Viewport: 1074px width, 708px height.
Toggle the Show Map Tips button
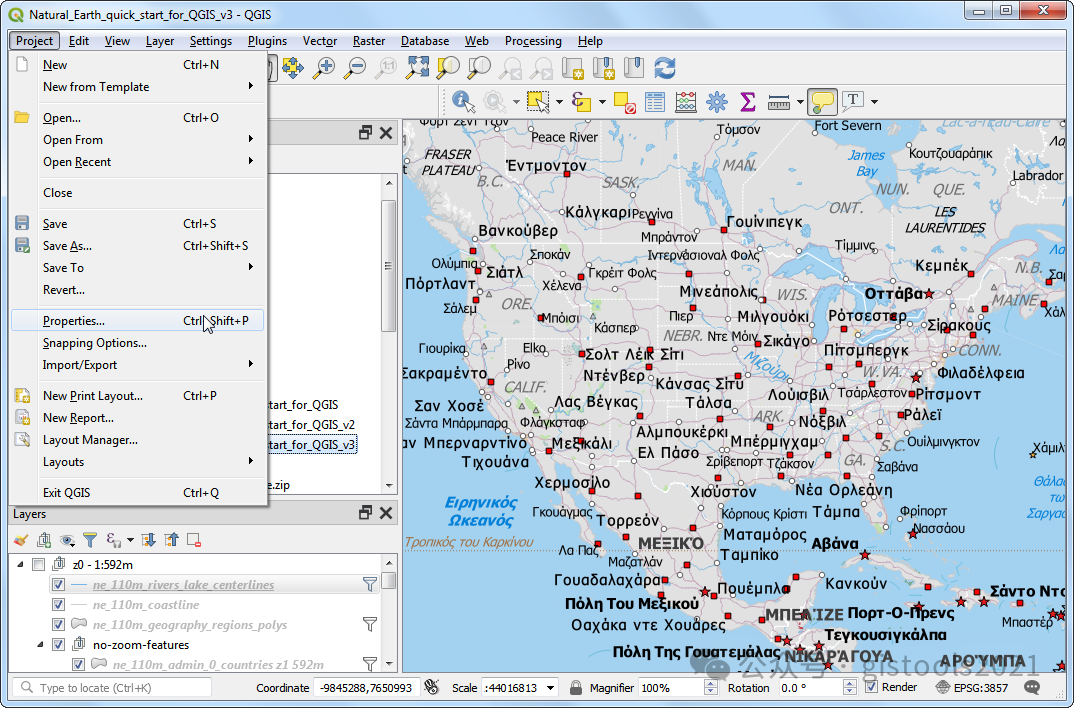click(x=822, y=102)
